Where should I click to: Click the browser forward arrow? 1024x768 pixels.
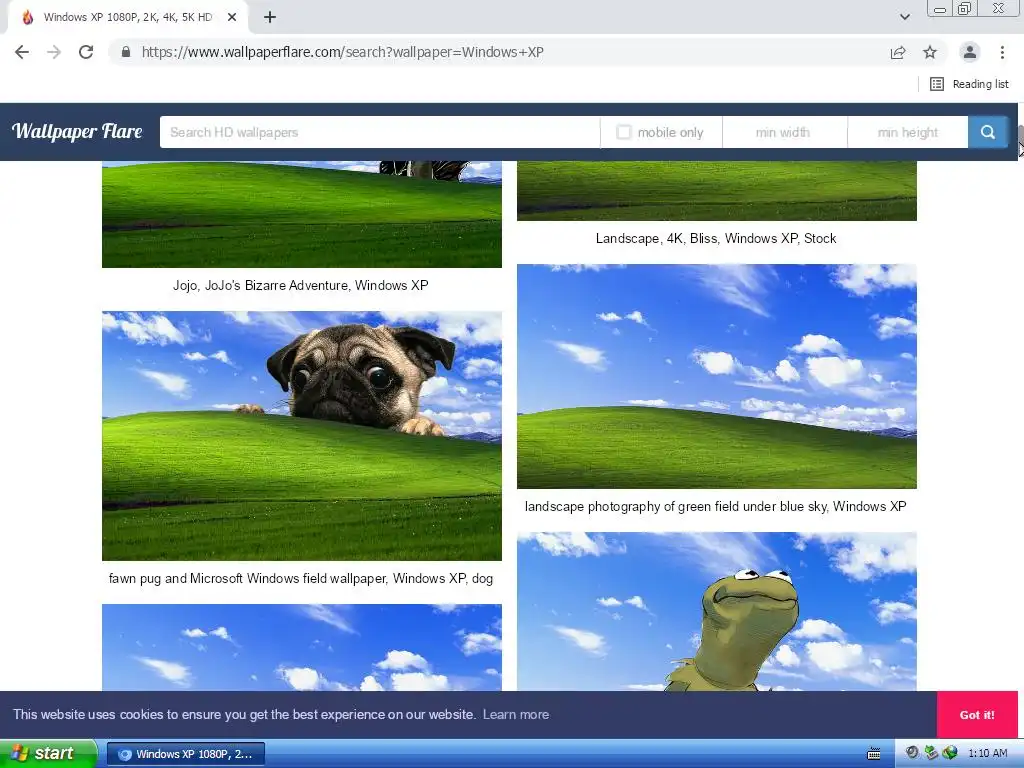(x=54, y=52)
